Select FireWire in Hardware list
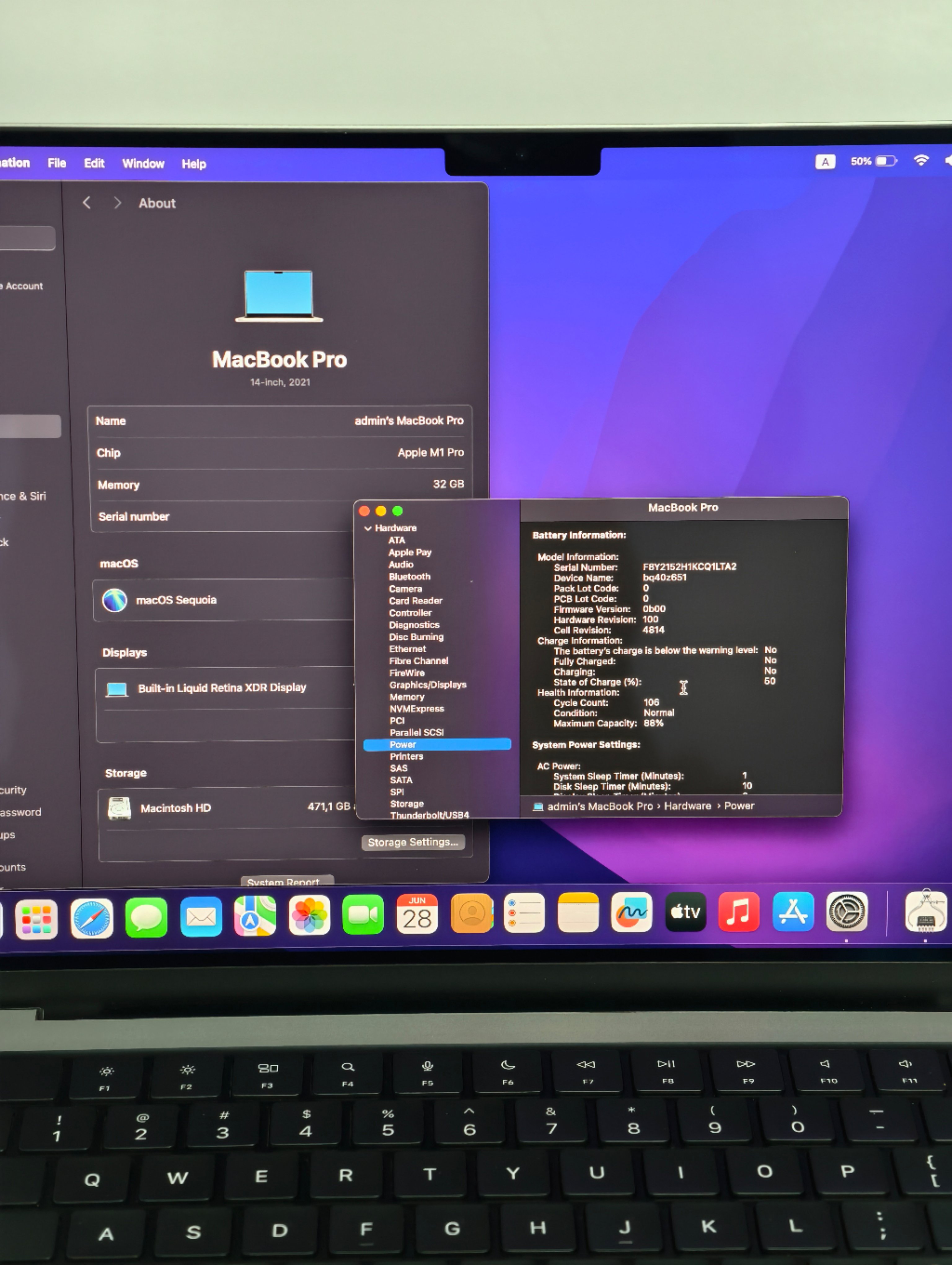Viewport: 952px width, 1265px height. (x=407, y=672)
